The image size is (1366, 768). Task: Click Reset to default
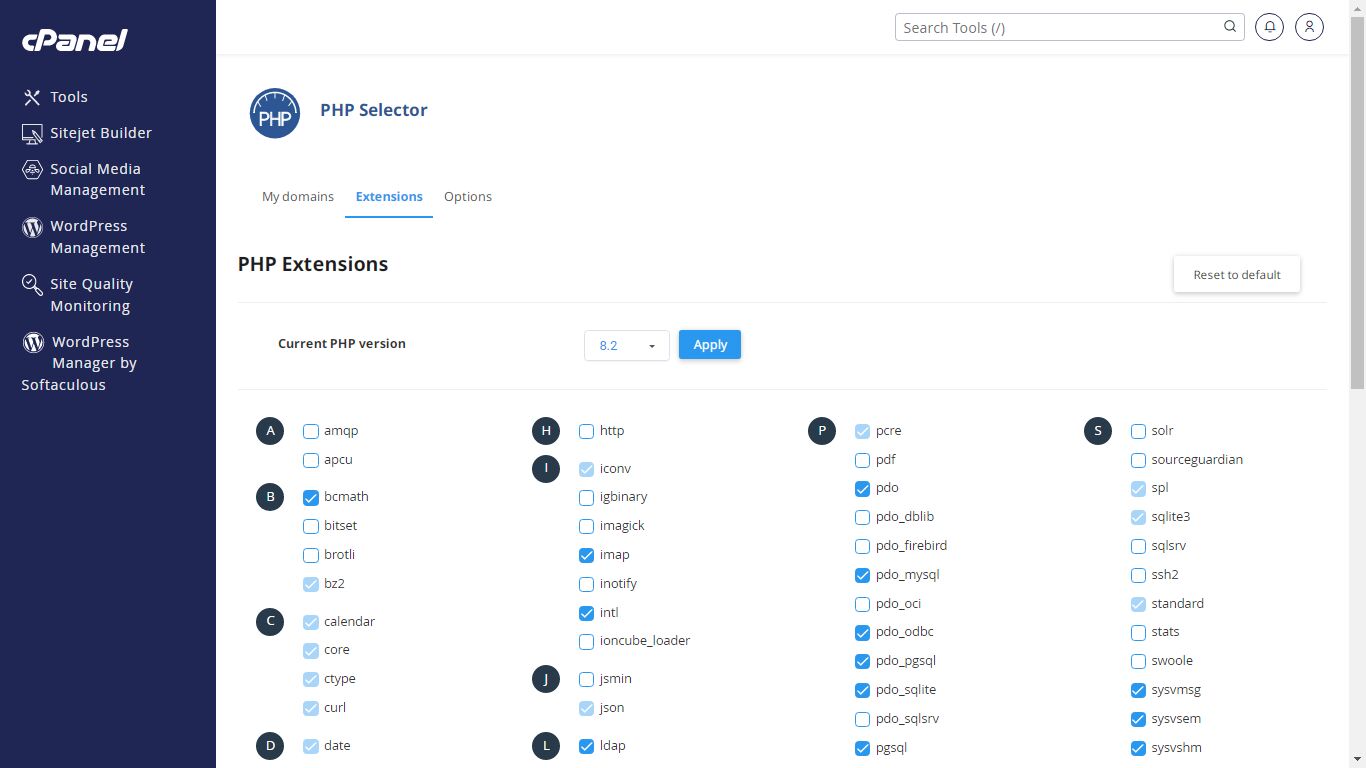click(x=1236, y=274)
